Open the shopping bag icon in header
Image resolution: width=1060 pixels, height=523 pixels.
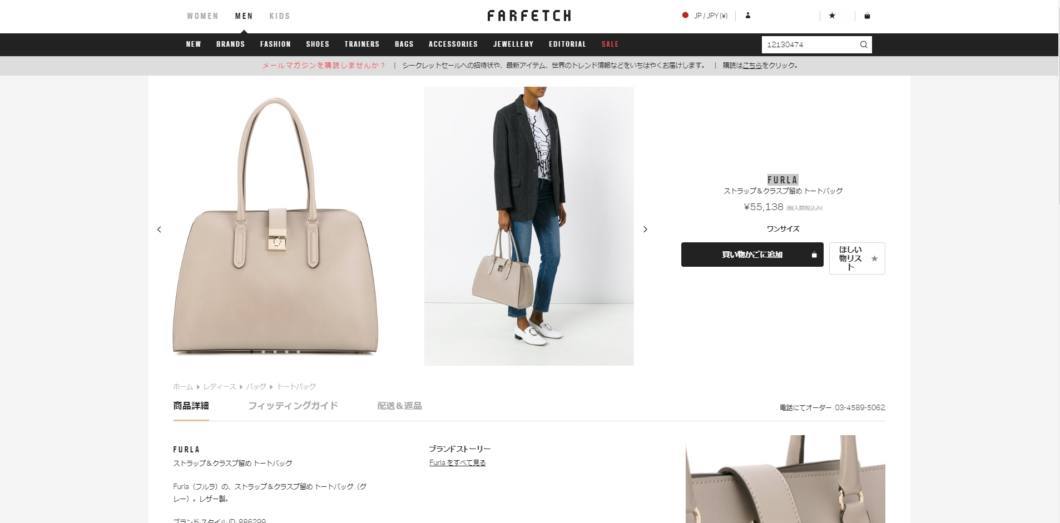(867, 16)
